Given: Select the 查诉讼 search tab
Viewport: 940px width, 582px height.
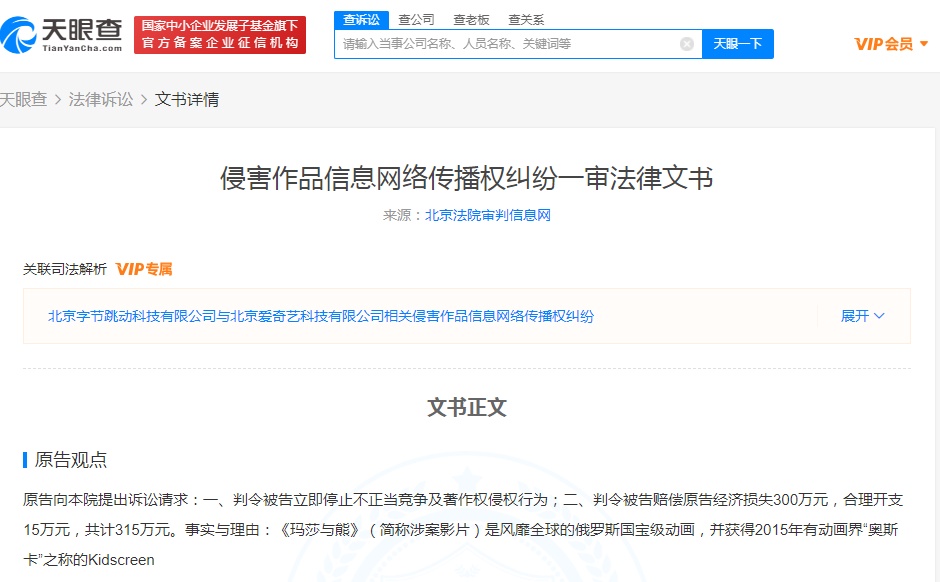Looking at the screenshot, I should coord(361,20).
